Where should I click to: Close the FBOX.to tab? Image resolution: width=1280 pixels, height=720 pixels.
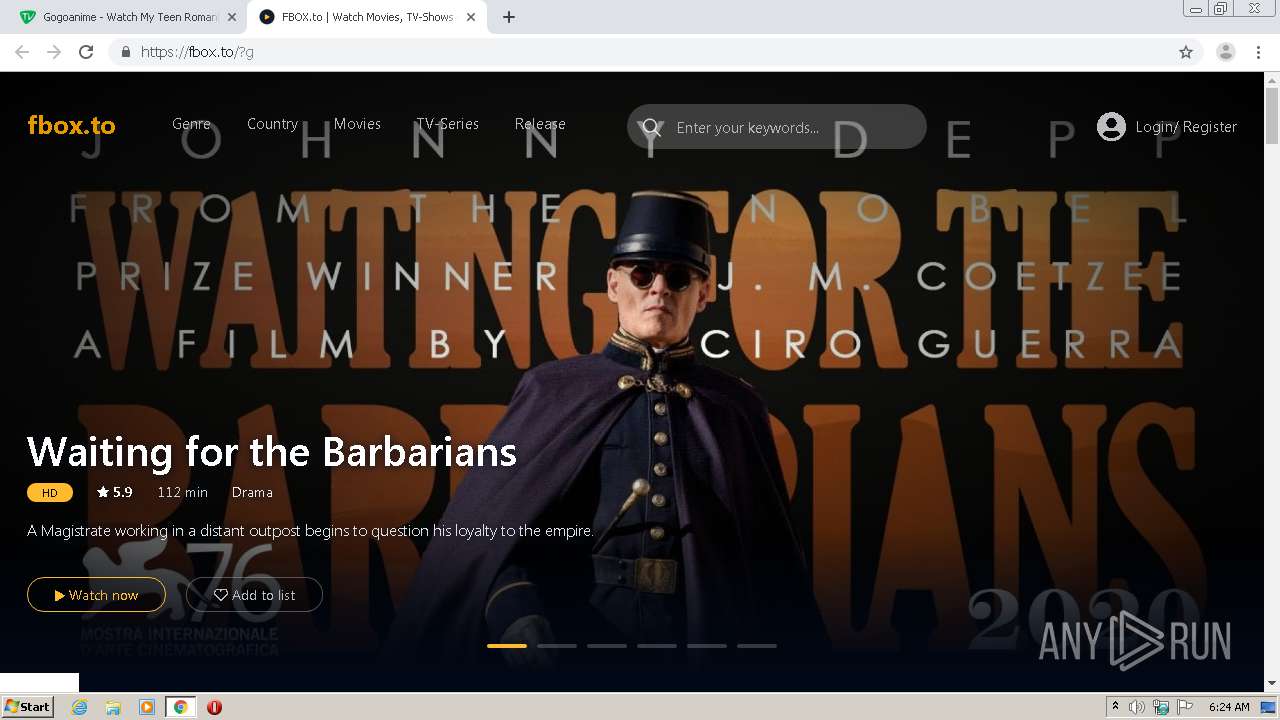point(471,17)
